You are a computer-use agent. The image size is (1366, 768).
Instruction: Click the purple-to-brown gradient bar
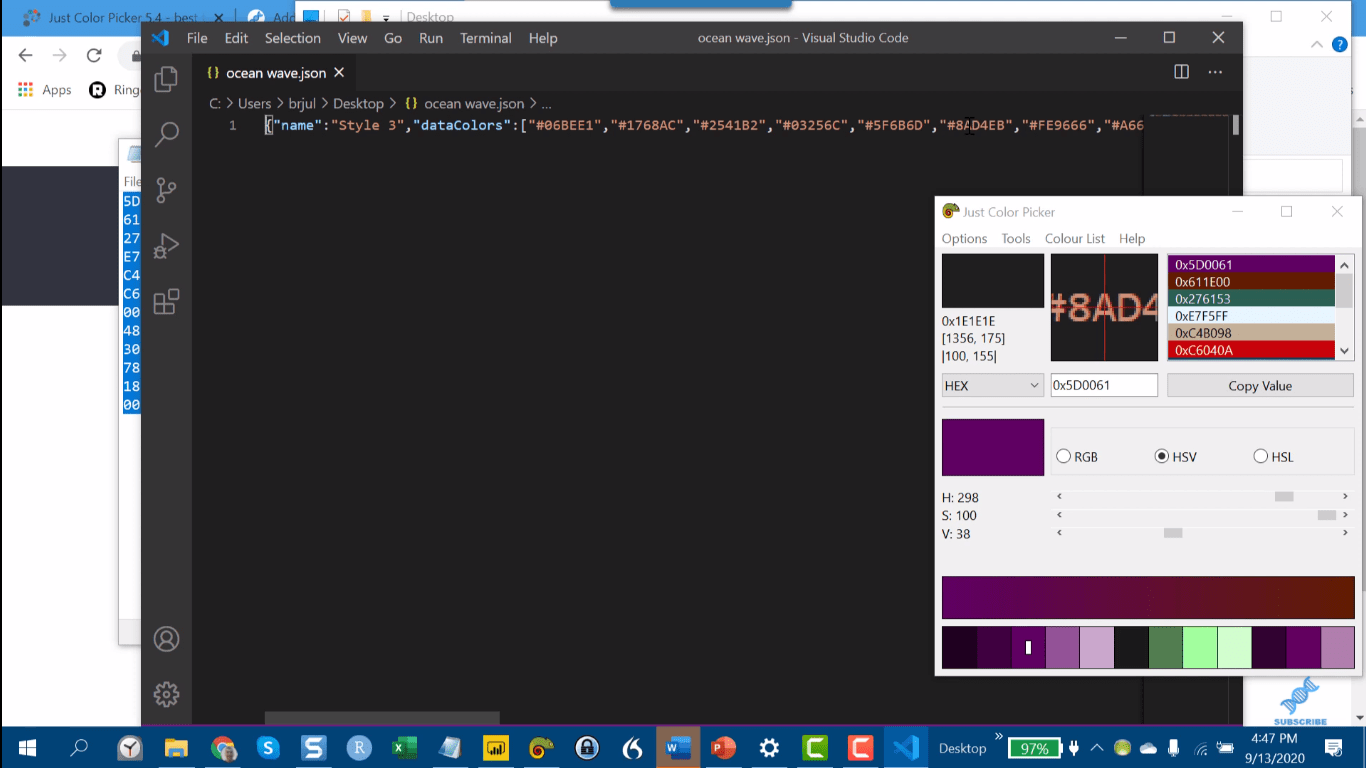[1148, 597]
